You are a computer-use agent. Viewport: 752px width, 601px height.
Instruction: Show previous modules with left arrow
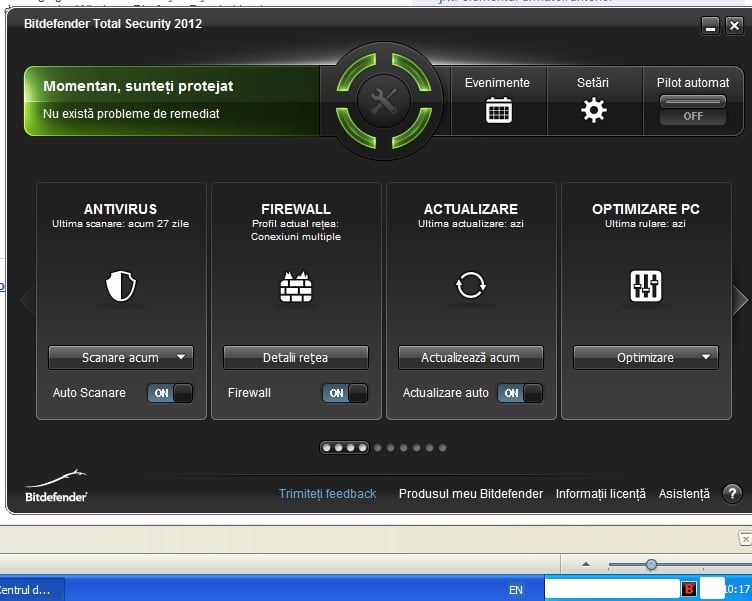[x=27, y=300]
